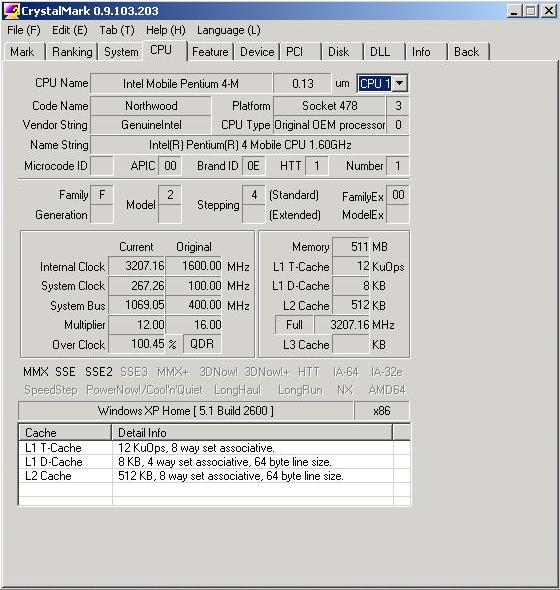Click the Over Clock value 100.45
Screen dimensions: 560x590
pos(137,344)
